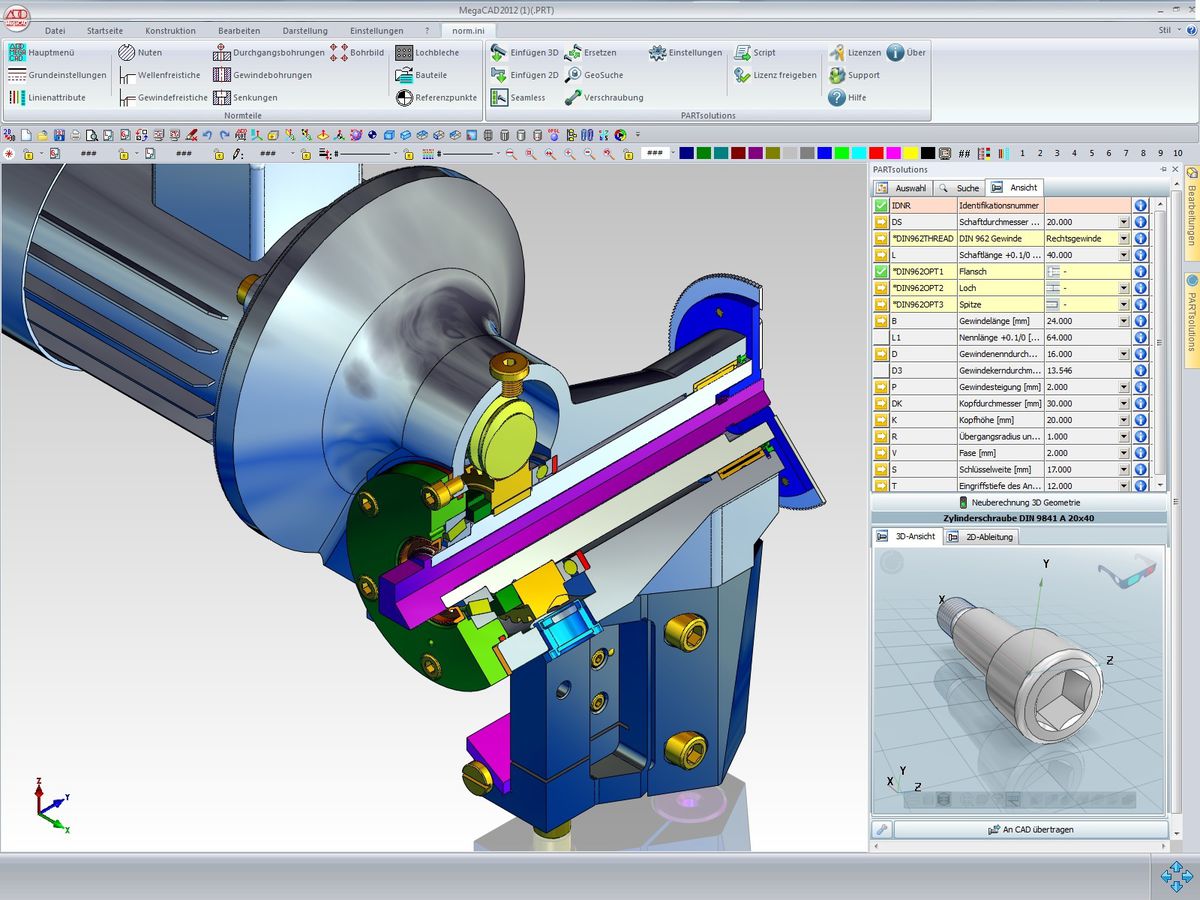1200x900 pixels.
Task: Click Einfügen 2D in PARTsolutions group
Action: pyautogui.click(x=524, y=75)
